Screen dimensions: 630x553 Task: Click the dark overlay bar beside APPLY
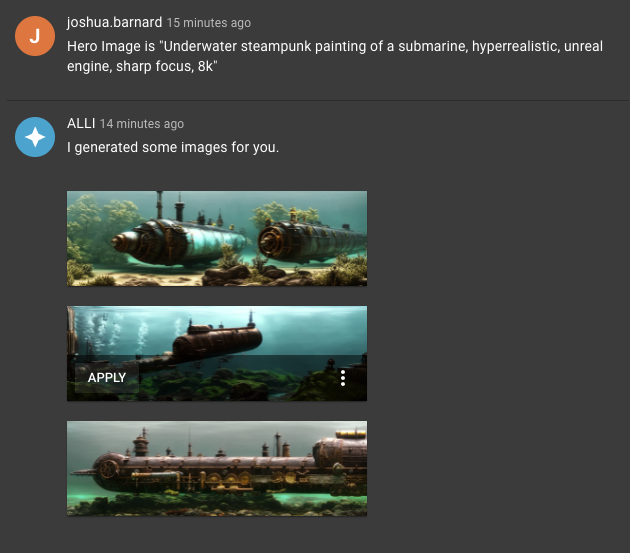click(x=237, y=378)
